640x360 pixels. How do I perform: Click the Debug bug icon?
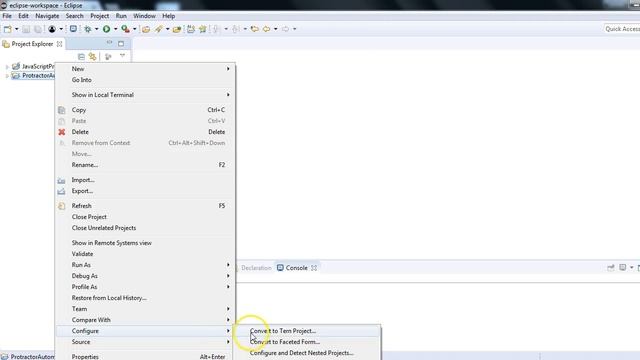87,29
